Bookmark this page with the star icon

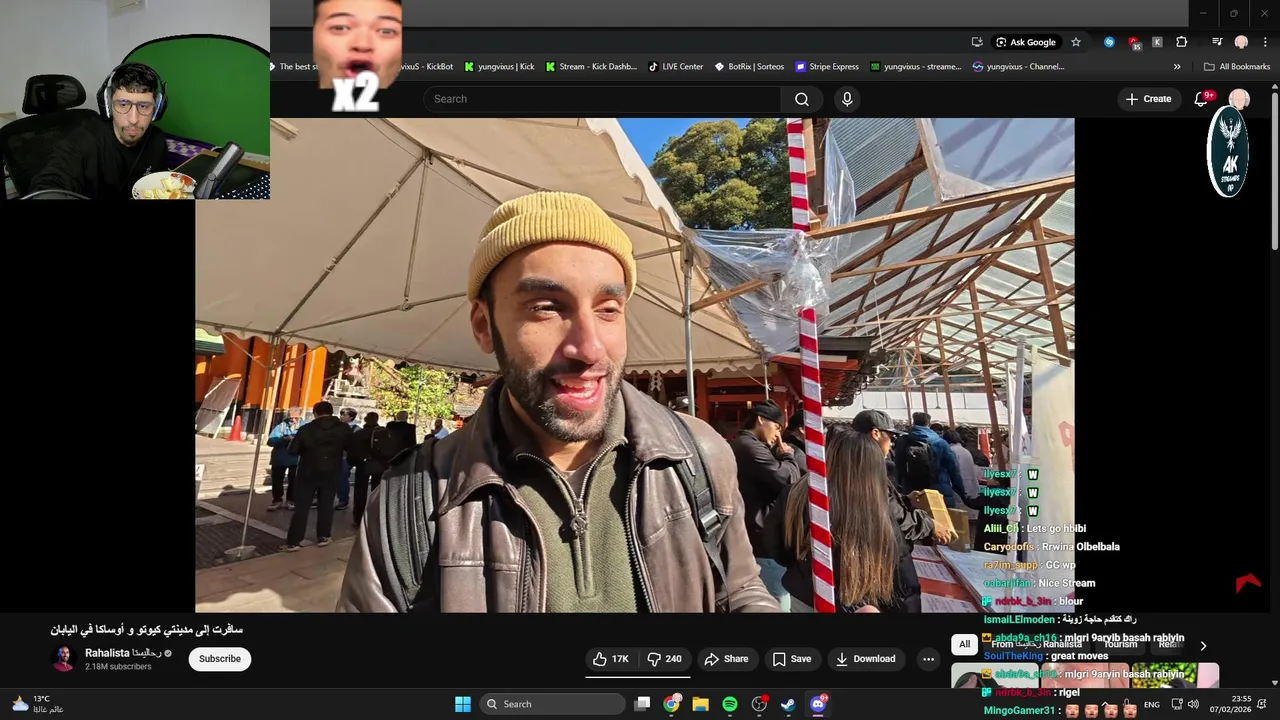(1076, 42)
